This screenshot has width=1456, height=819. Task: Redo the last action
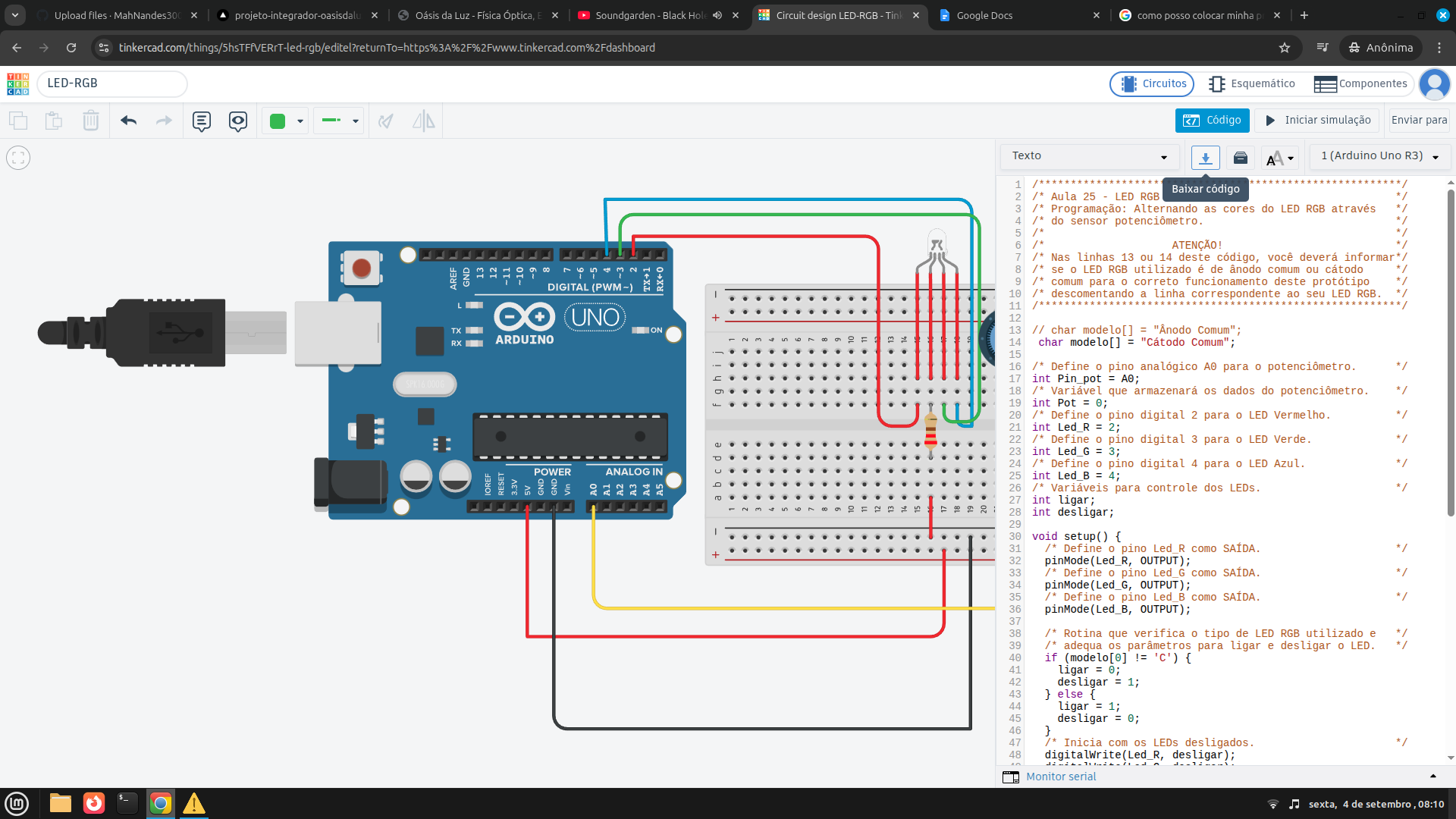click(x=164, y=121)
